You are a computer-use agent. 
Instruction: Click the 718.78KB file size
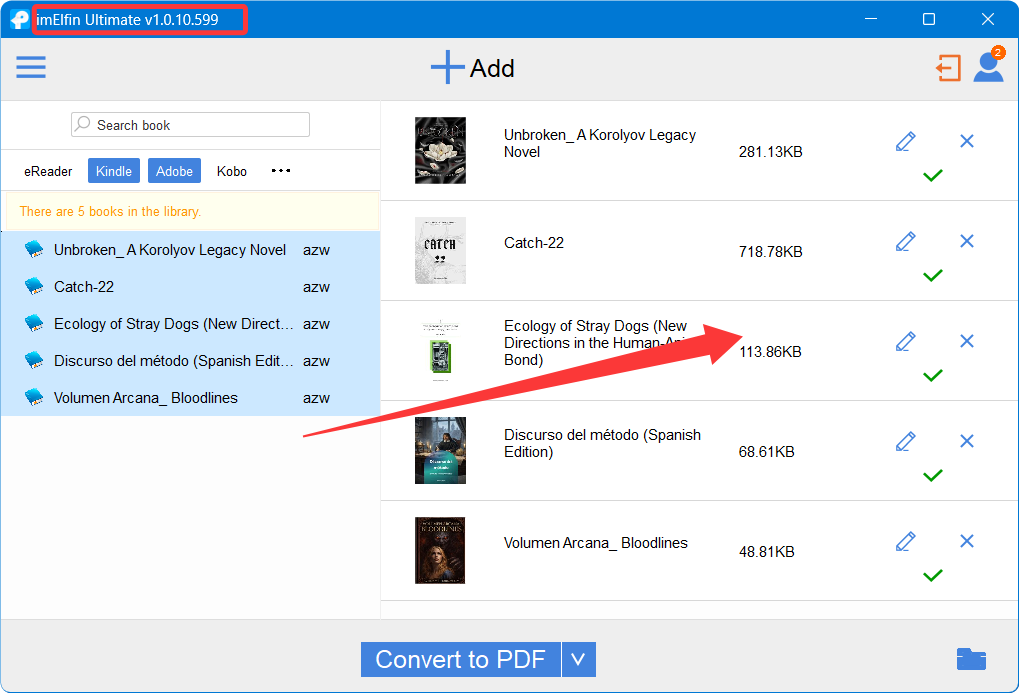pyautogui.click(x=770, y=252)
